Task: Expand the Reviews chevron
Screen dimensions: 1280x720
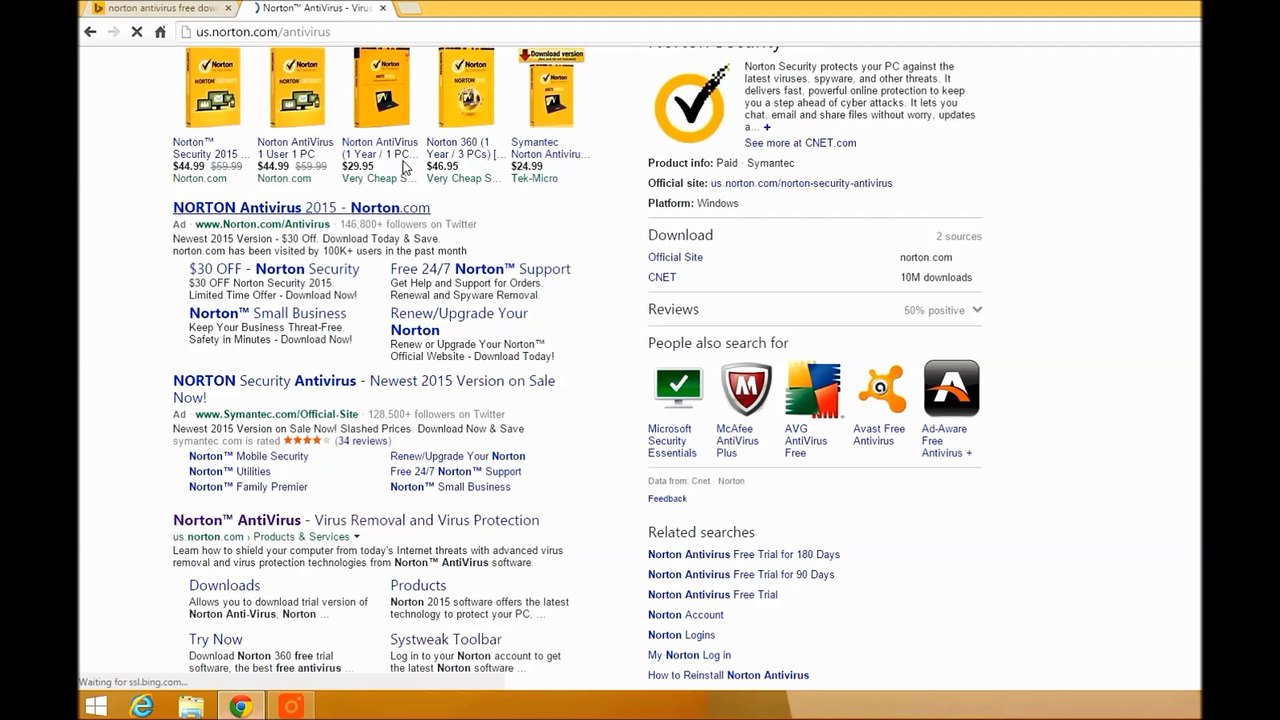Action: [x=977, y=310]
